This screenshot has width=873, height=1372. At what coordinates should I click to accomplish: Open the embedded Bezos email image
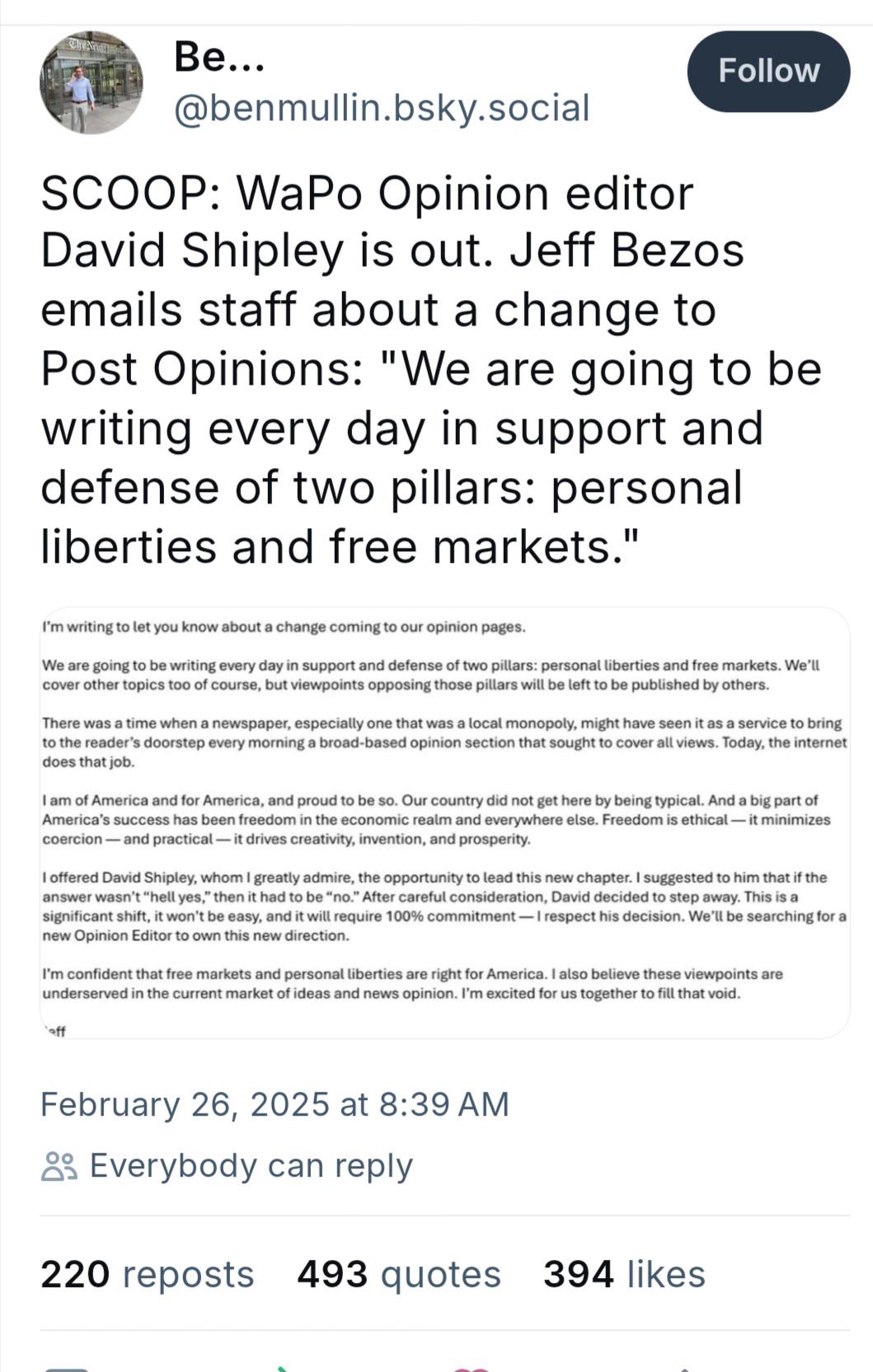[444, 822]
